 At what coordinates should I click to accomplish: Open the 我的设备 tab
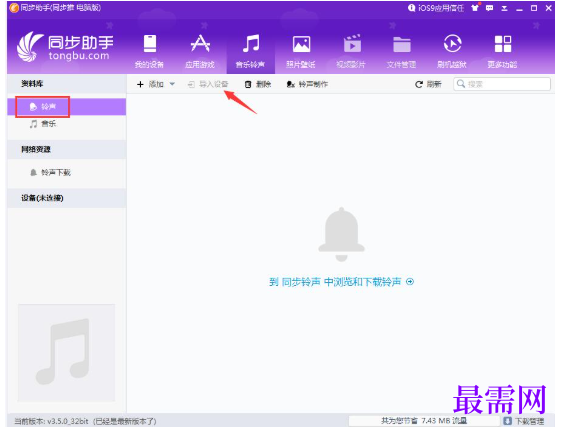150,51
